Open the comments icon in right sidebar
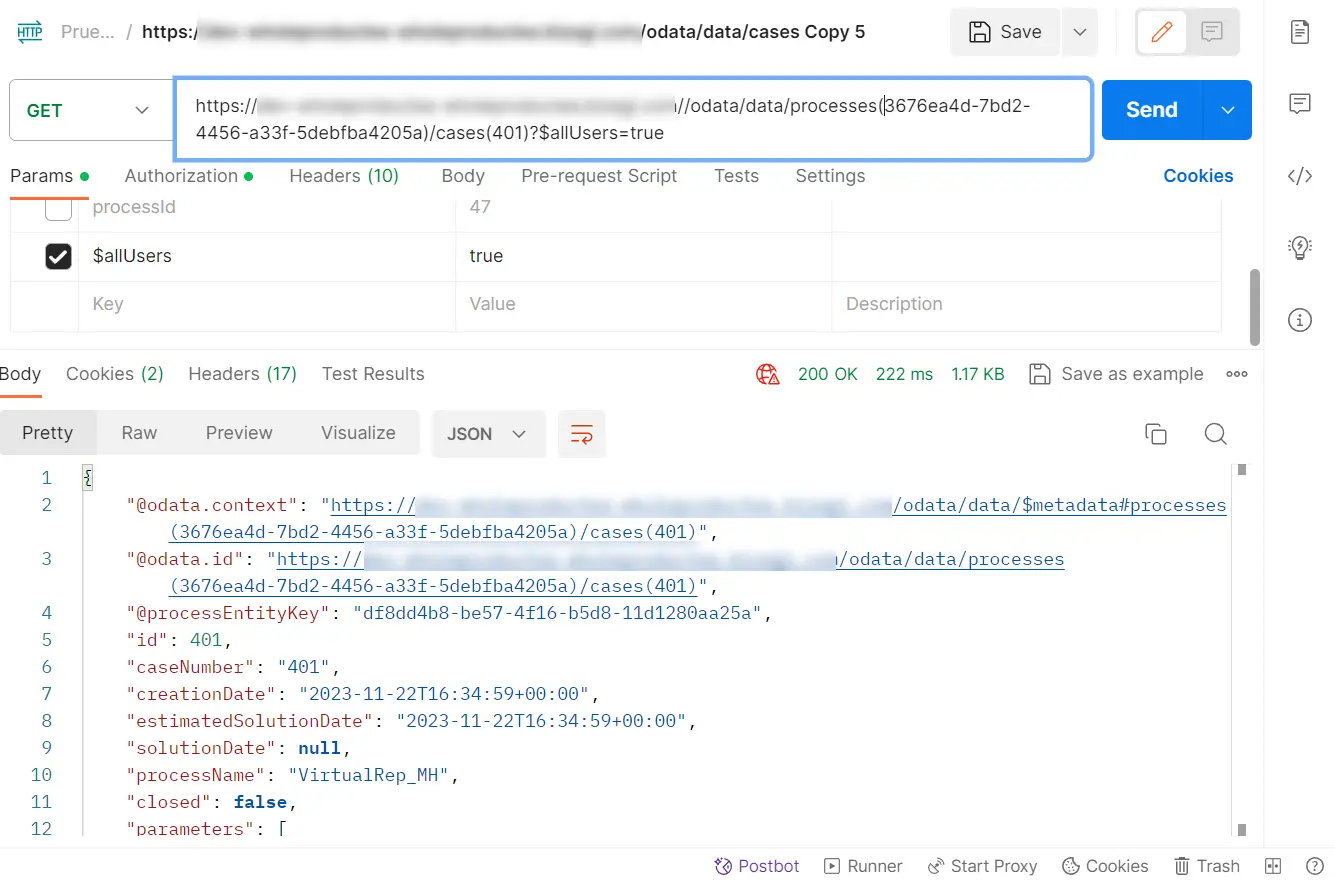1335x880 pixels. point(1299,103)
